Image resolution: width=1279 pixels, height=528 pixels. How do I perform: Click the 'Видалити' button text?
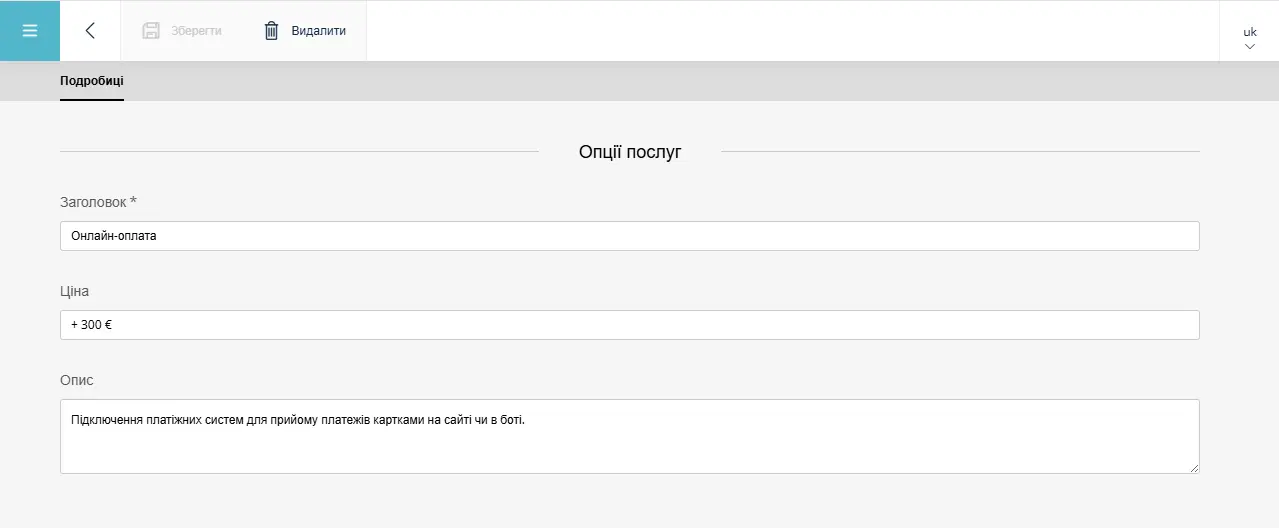(x=318, y=31)
